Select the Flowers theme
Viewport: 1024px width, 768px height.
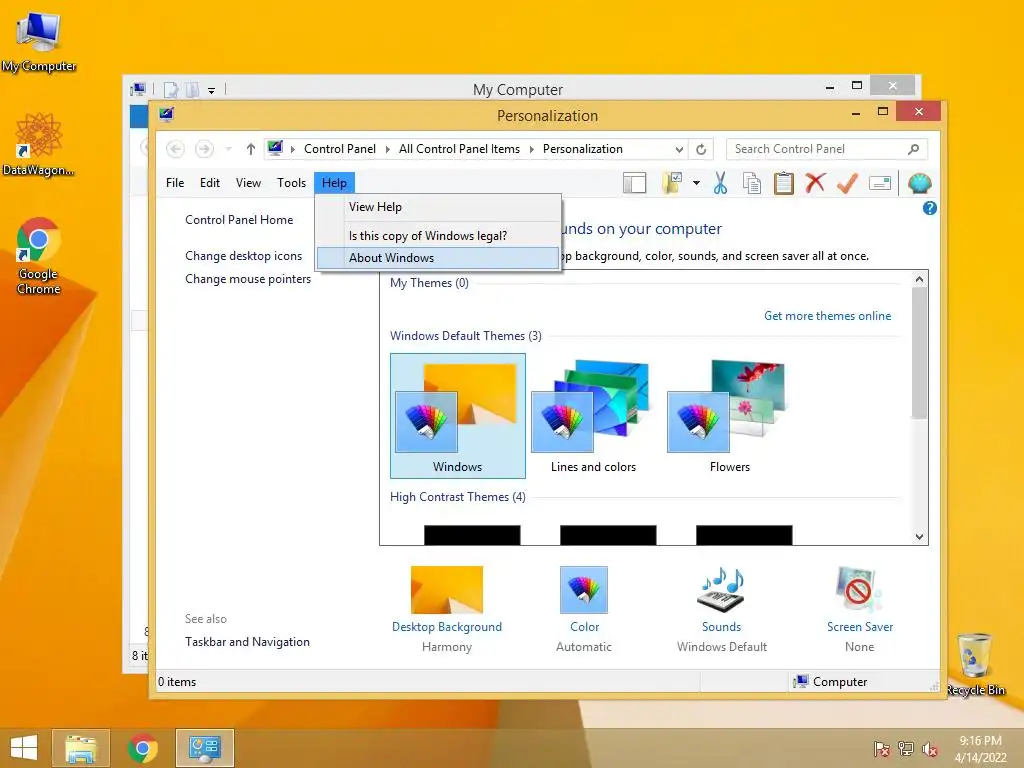(729, 416)
